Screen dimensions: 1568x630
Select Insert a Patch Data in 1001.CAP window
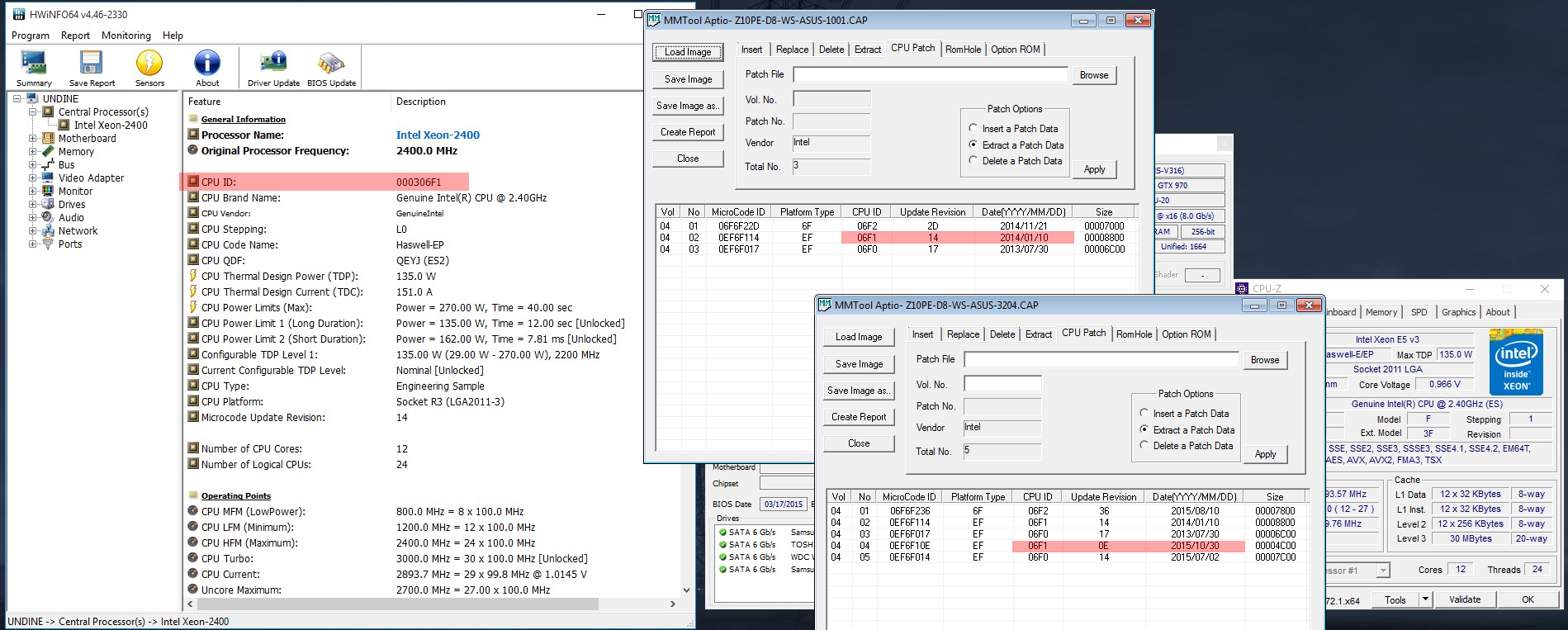[x=973, y=129]
